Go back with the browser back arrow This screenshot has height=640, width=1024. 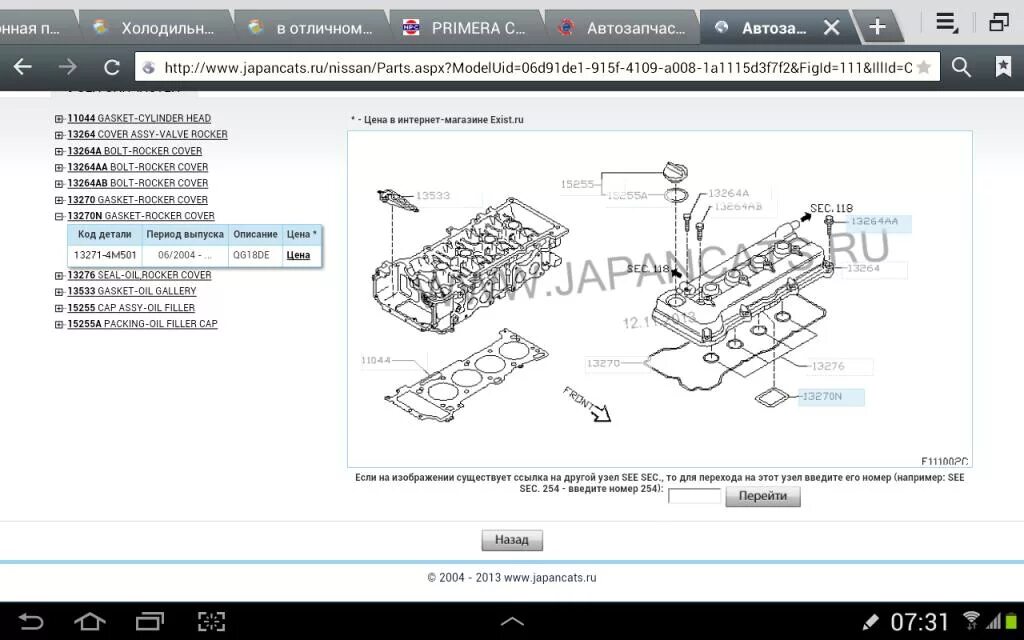[23, 67]
